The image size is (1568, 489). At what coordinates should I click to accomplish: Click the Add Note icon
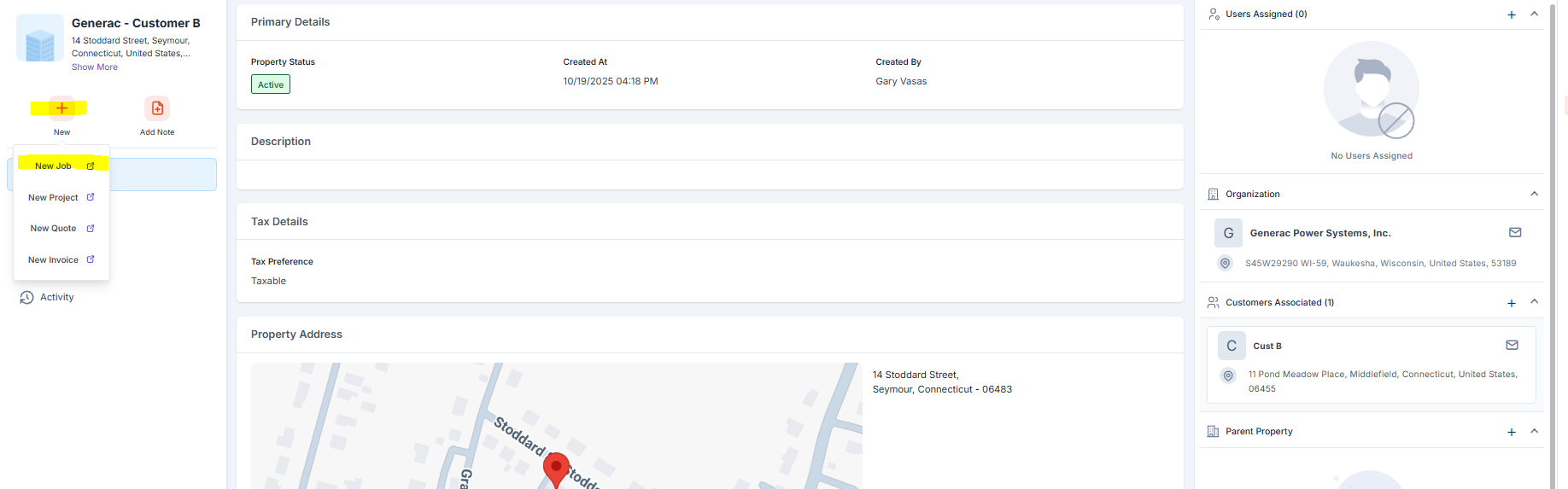[x=157, y=108]
